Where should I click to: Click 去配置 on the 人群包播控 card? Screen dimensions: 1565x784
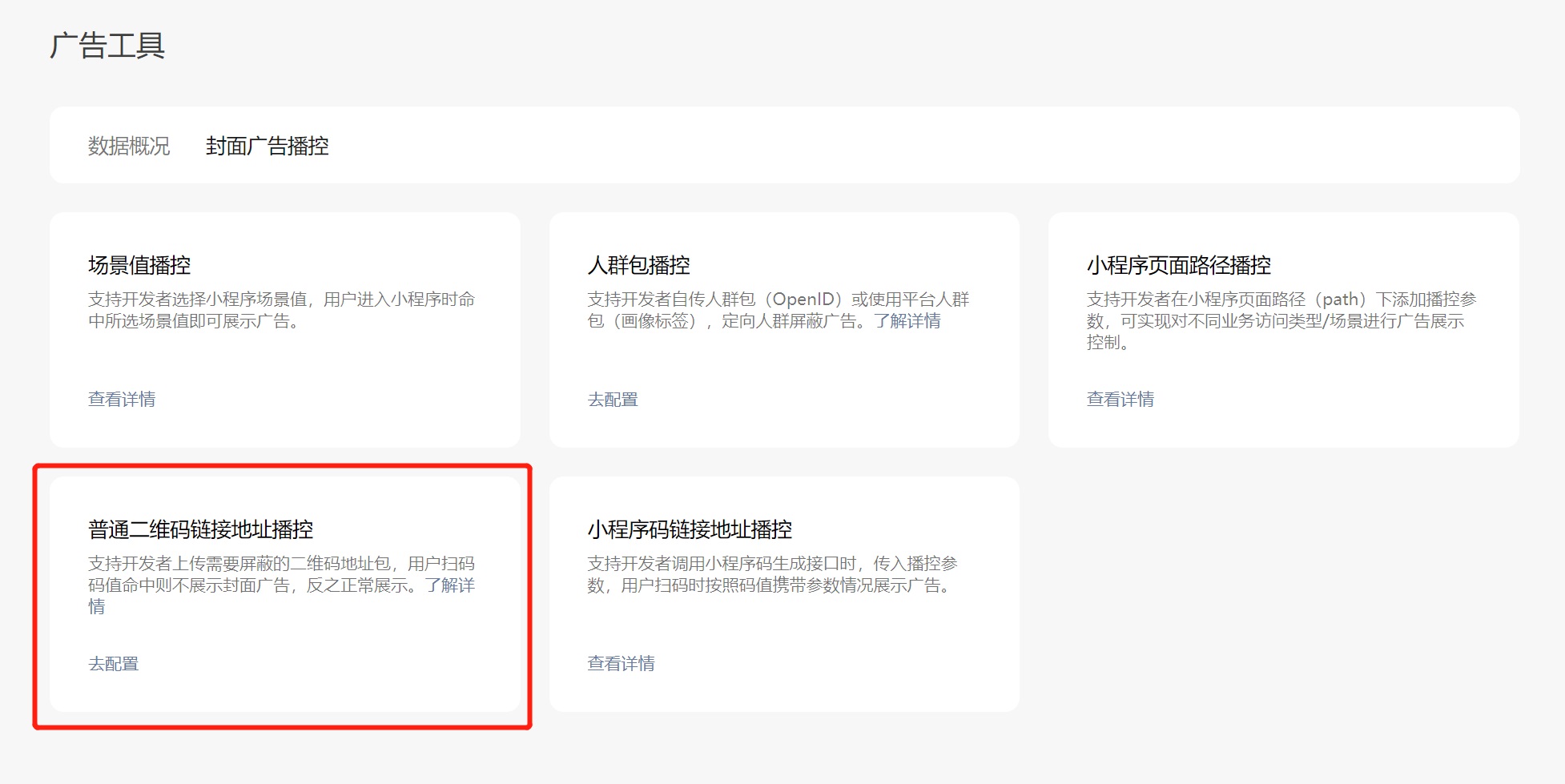tap(613, 398)
